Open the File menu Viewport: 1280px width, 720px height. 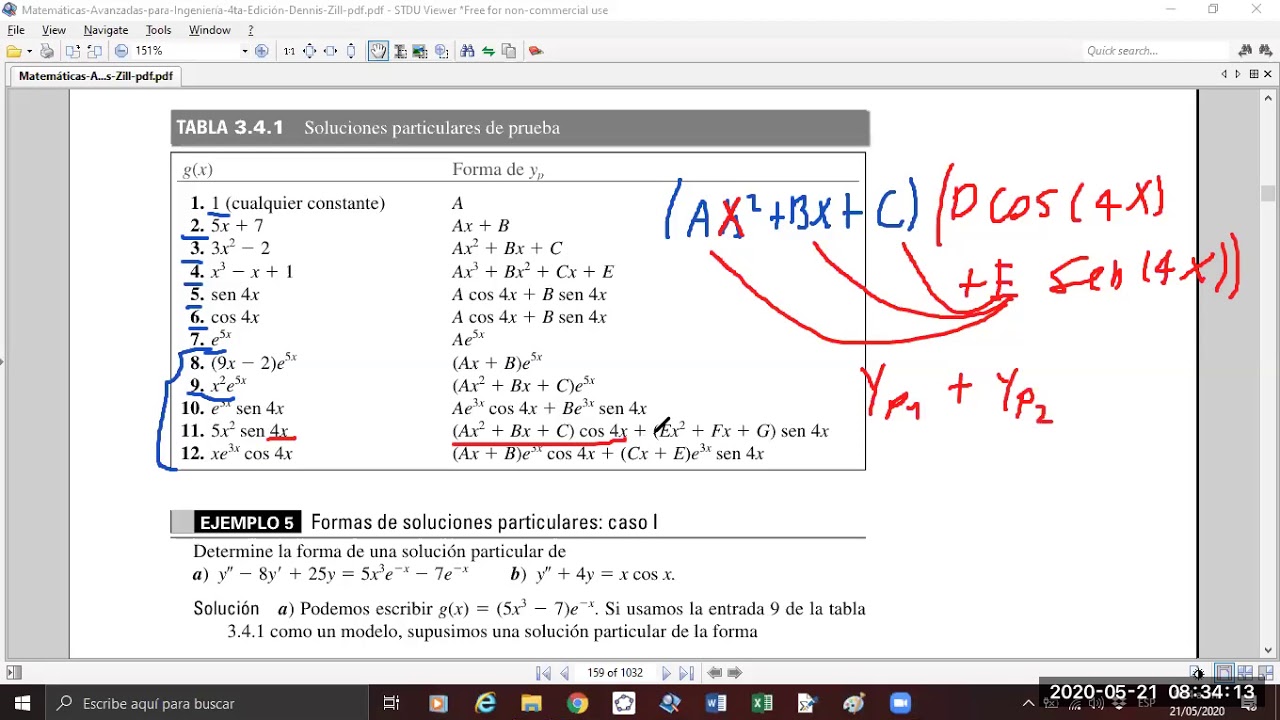(x=16, y=30)
